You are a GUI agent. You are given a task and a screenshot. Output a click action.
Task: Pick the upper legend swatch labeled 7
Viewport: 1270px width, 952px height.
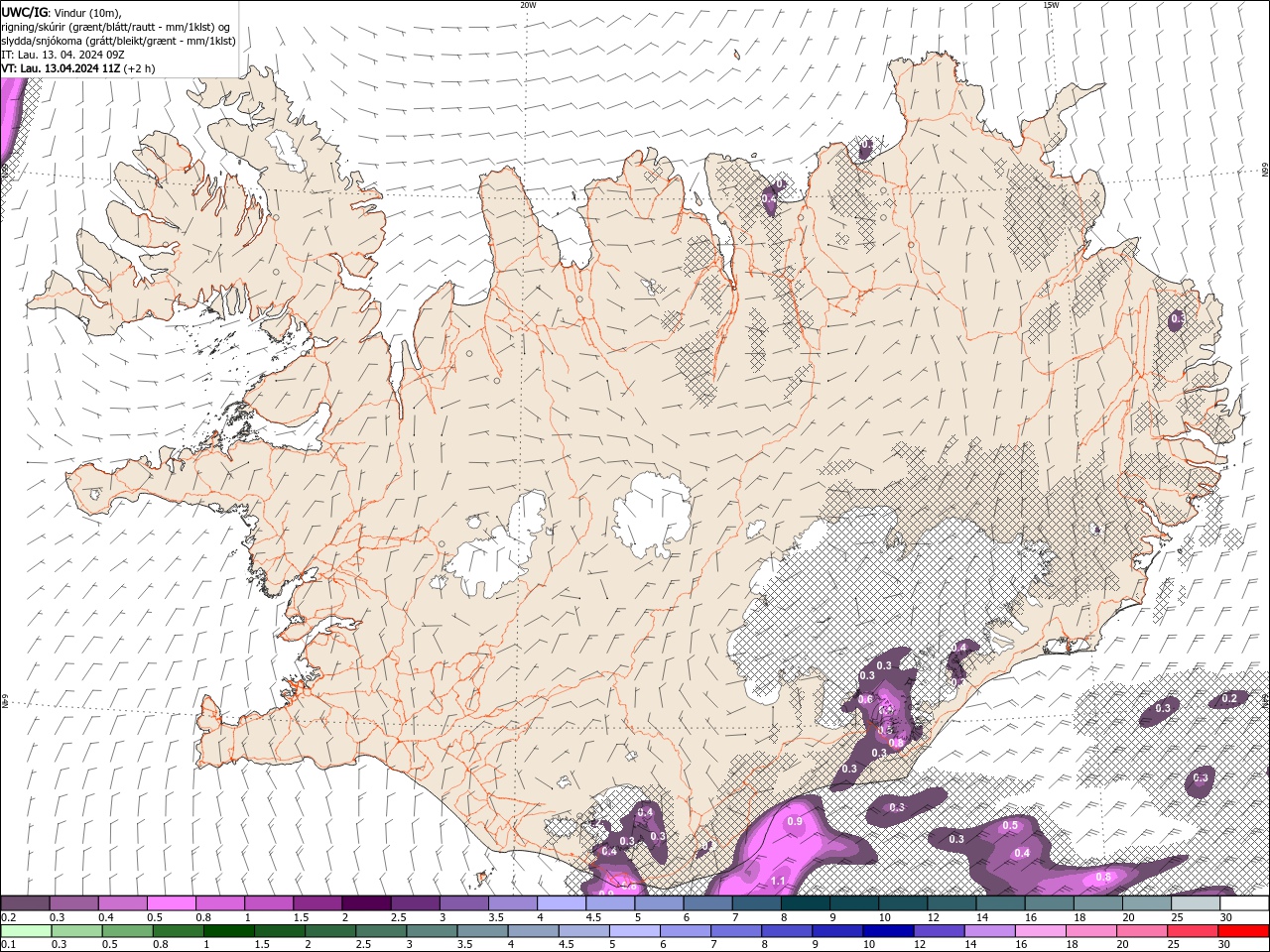click(x=756, y=903)
